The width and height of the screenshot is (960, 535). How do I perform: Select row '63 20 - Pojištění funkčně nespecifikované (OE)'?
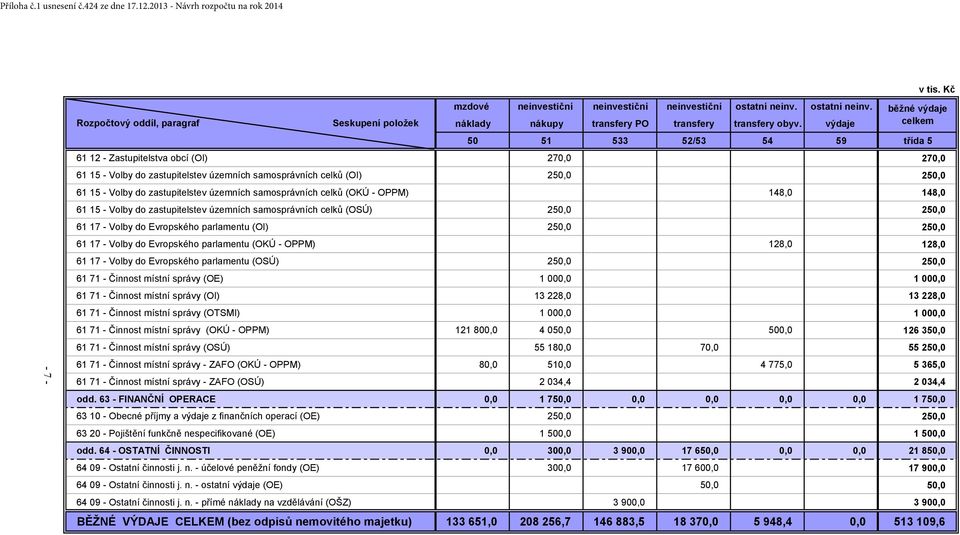tap(510, 433)
